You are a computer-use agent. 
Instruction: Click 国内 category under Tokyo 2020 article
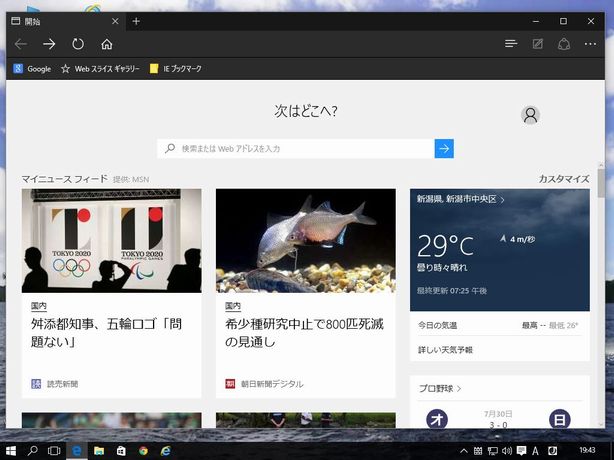click(39, 306)
